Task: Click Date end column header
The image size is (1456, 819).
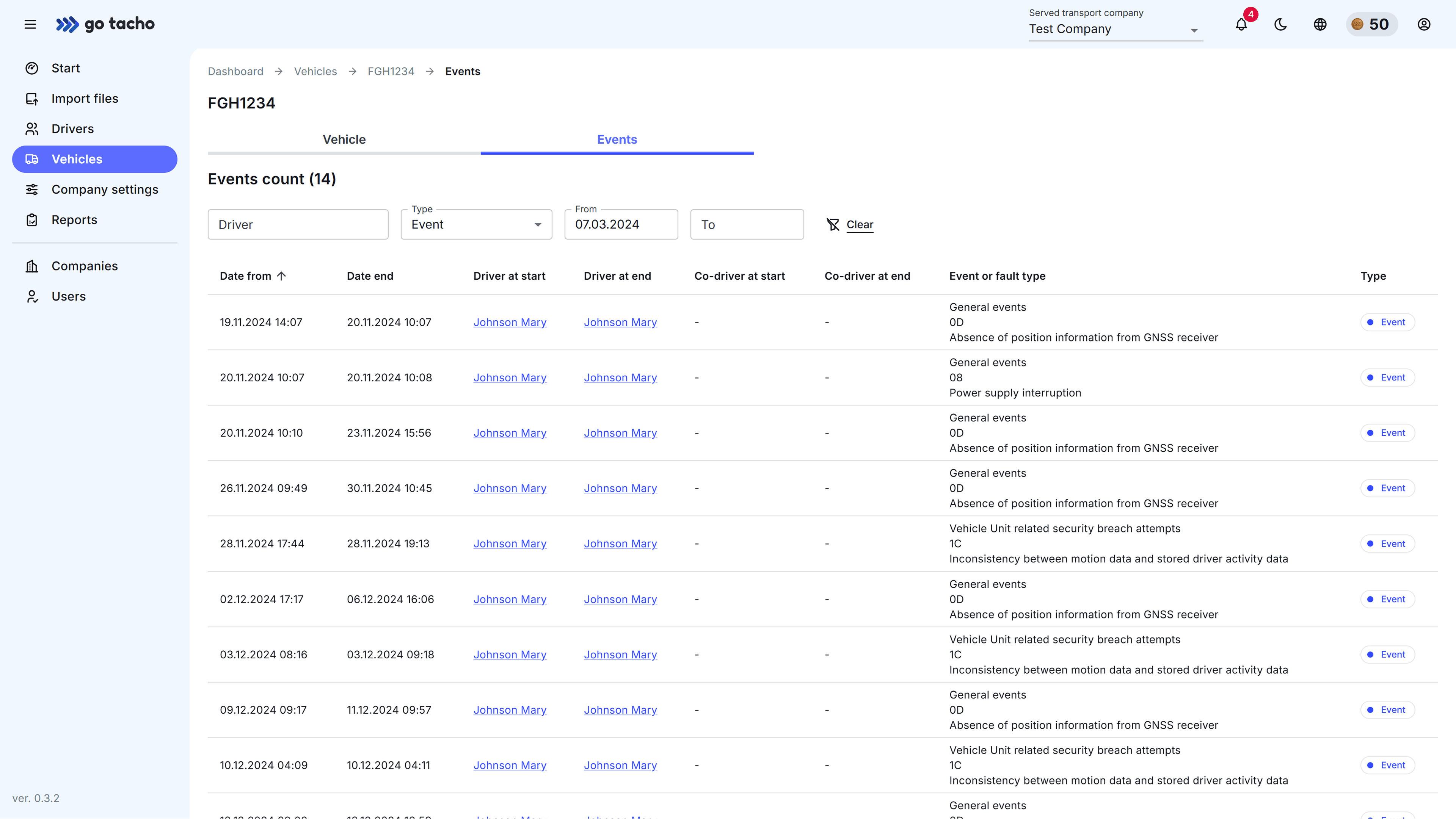Action: 370,276
